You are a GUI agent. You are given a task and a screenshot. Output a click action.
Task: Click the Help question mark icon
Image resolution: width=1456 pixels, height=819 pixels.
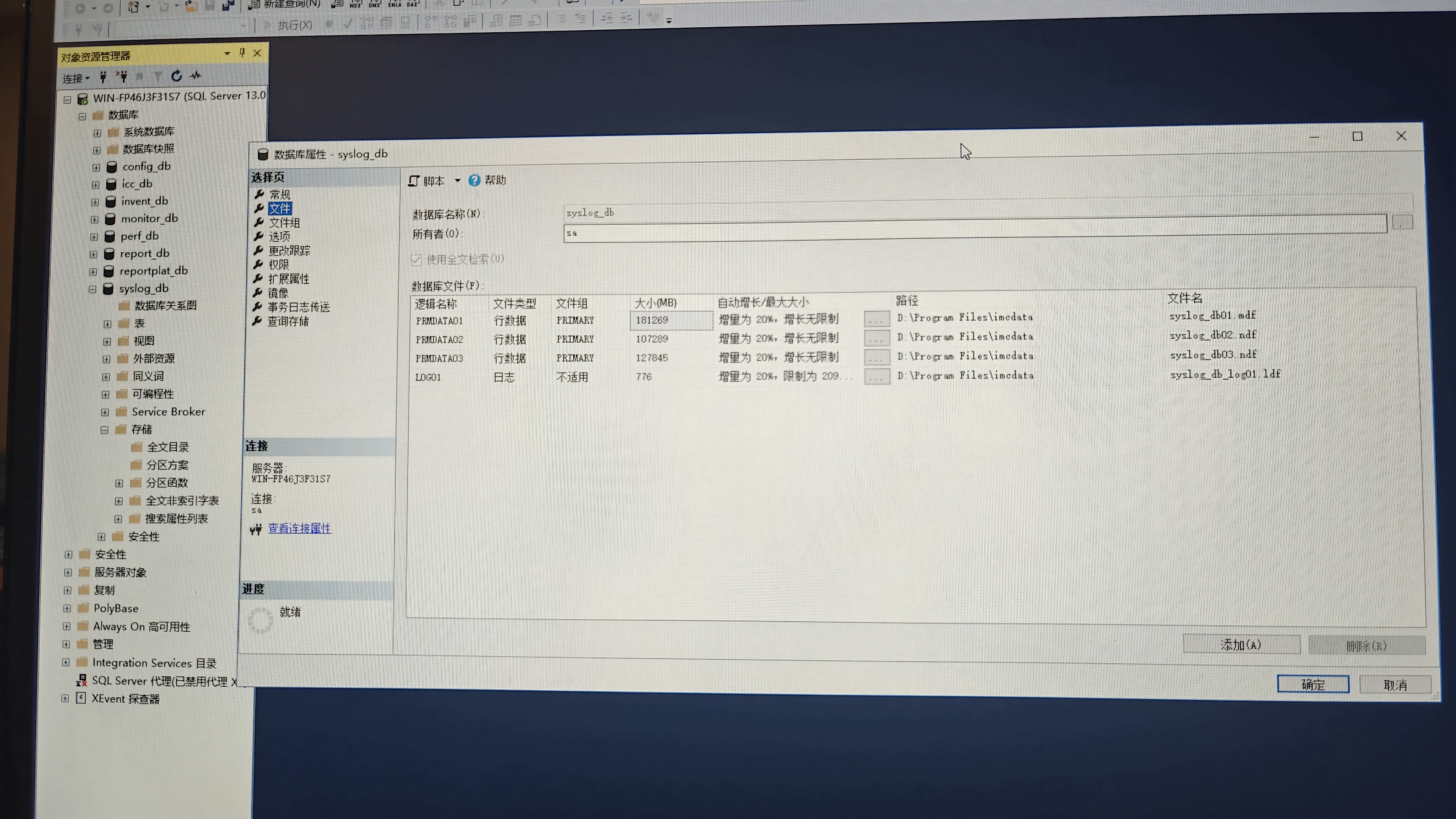(474, 180)
